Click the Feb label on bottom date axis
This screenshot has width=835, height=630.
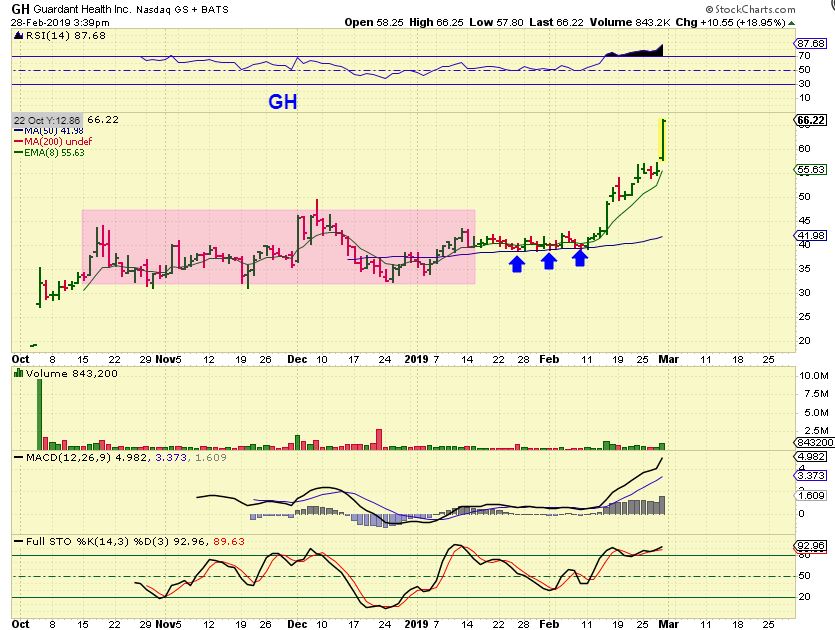pyautogui.click(x=549, y=624)
